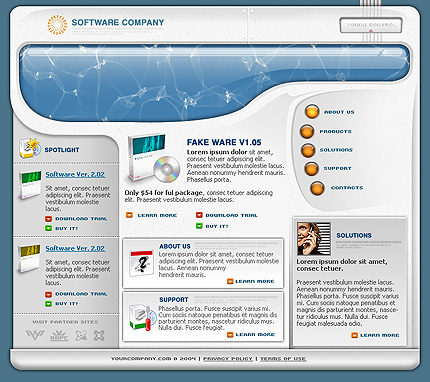Click the Support screwdriver box icon

coord(142,317)
